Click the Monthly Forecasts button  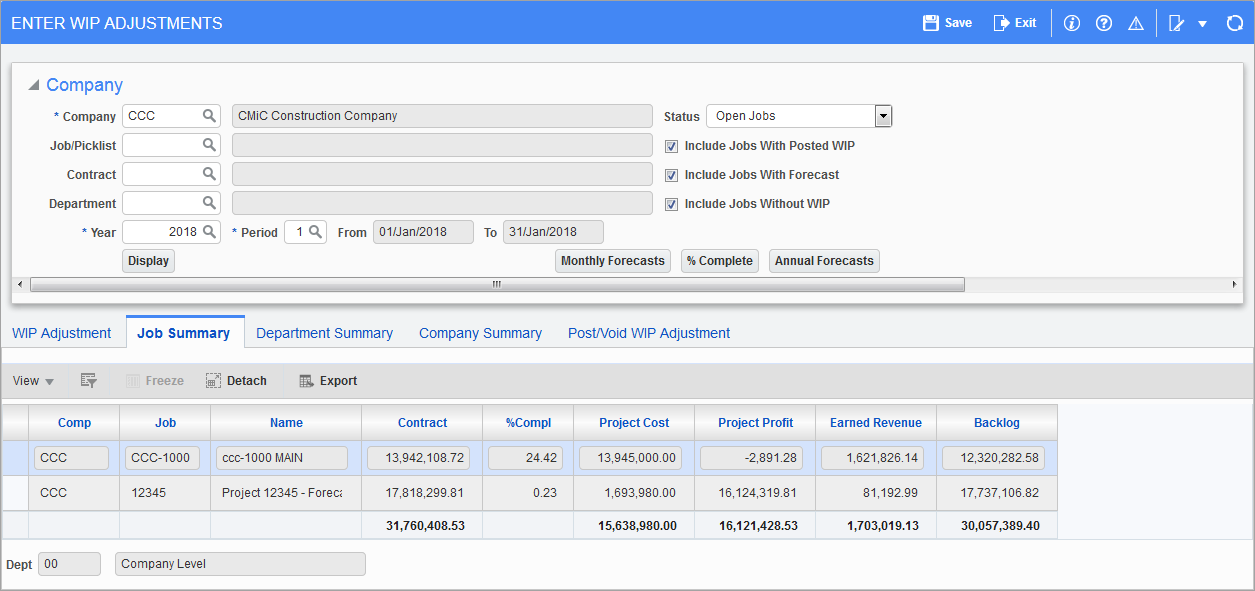[612, 260]
